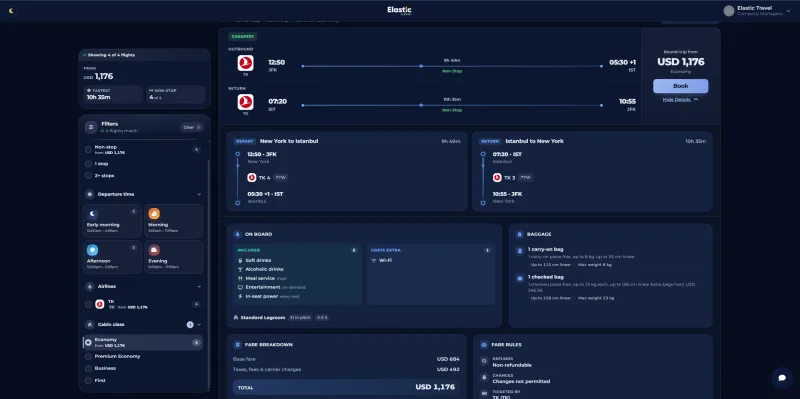Screen dimensions: 800x399
Task: Click the Book button
Action: point(680,86)
